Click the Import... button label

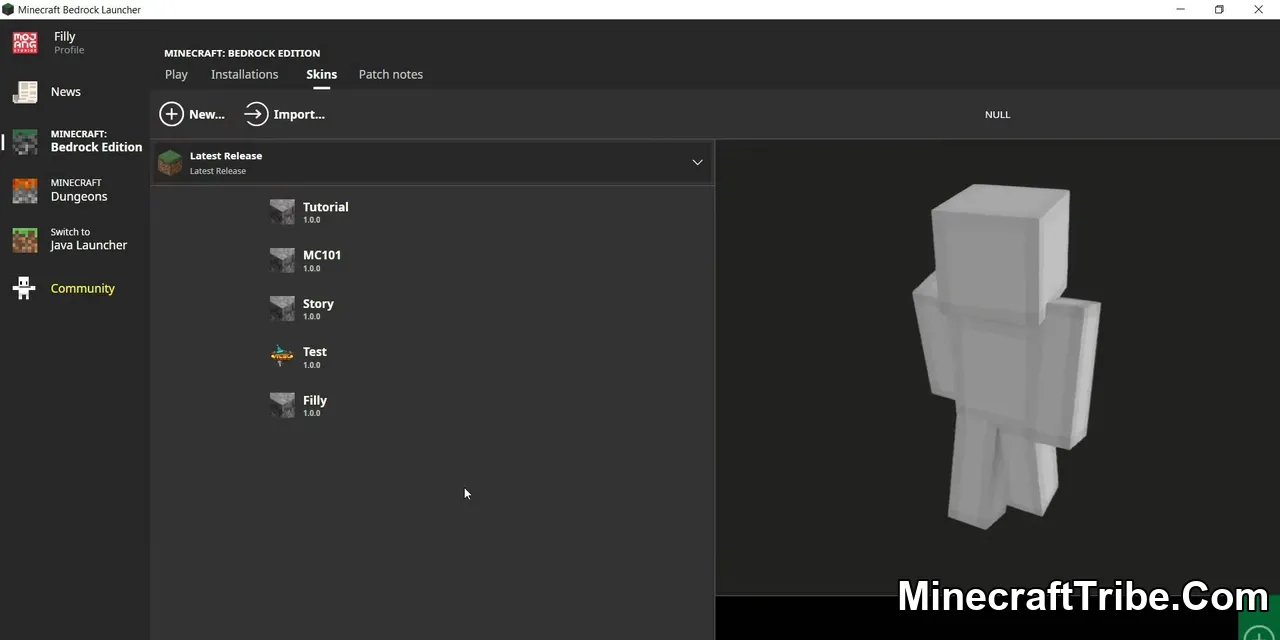coord(299,114)
